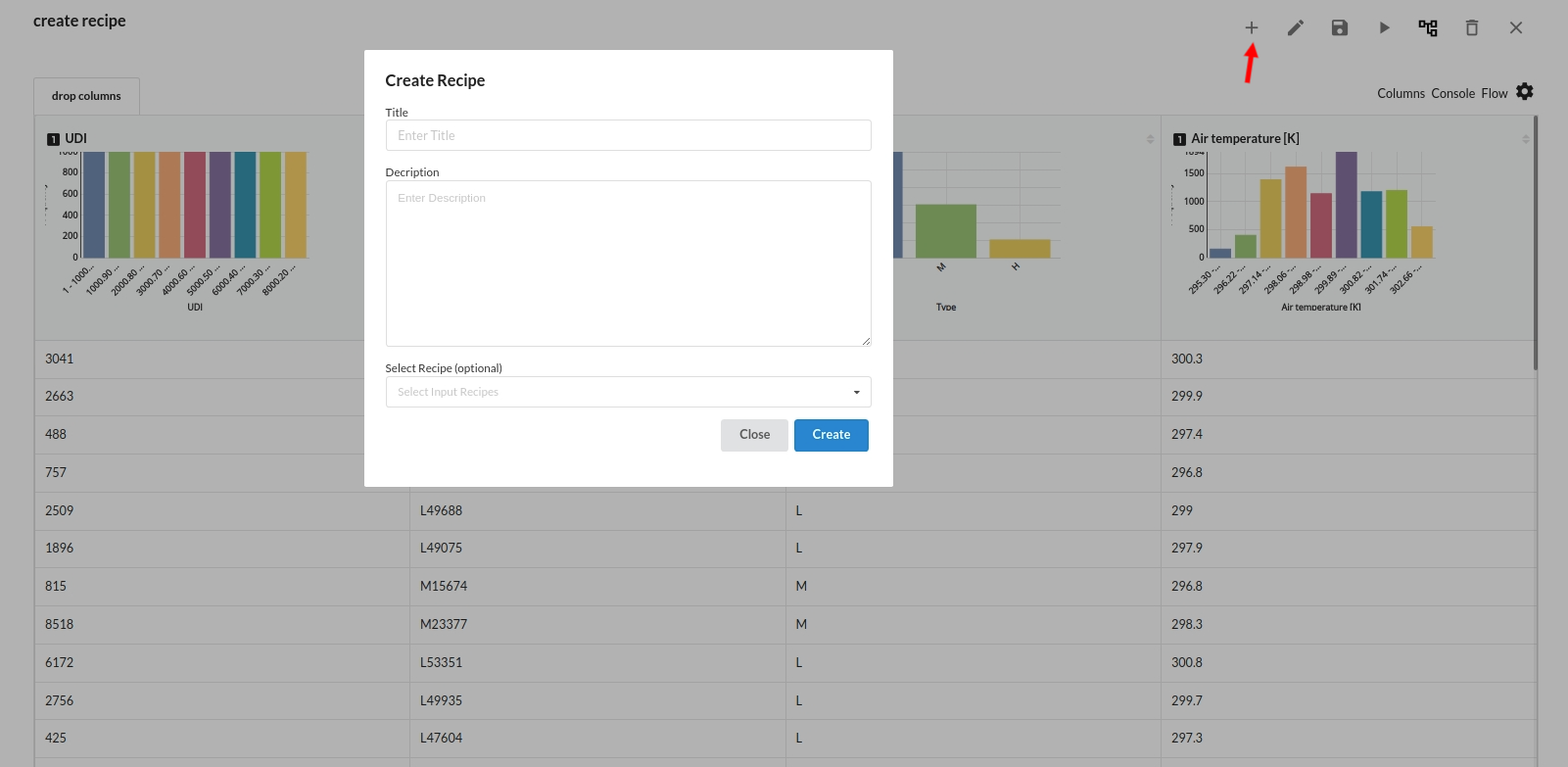This screenshot has height=767, width=1568.
Task: Click the tallest purple bar in Air temperature chart
Action: coord(1346,205)
